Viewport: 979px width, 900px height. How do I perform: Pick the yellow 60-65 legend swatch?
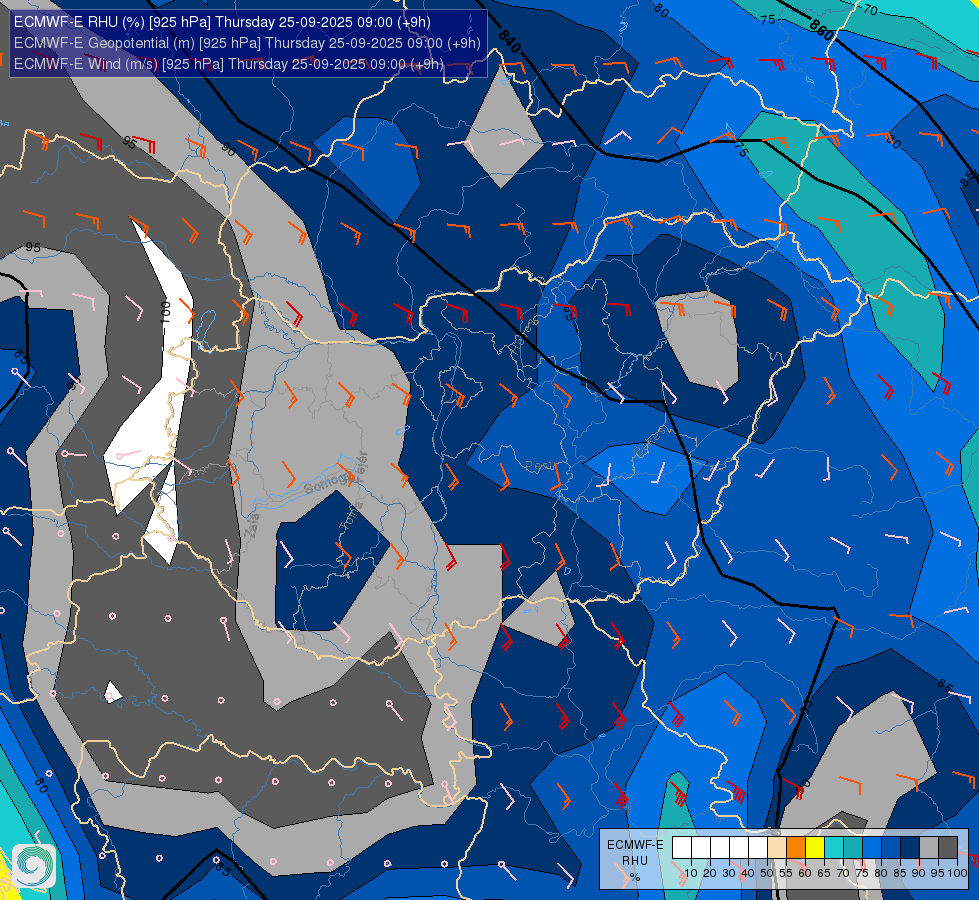[x=815, y=848]
